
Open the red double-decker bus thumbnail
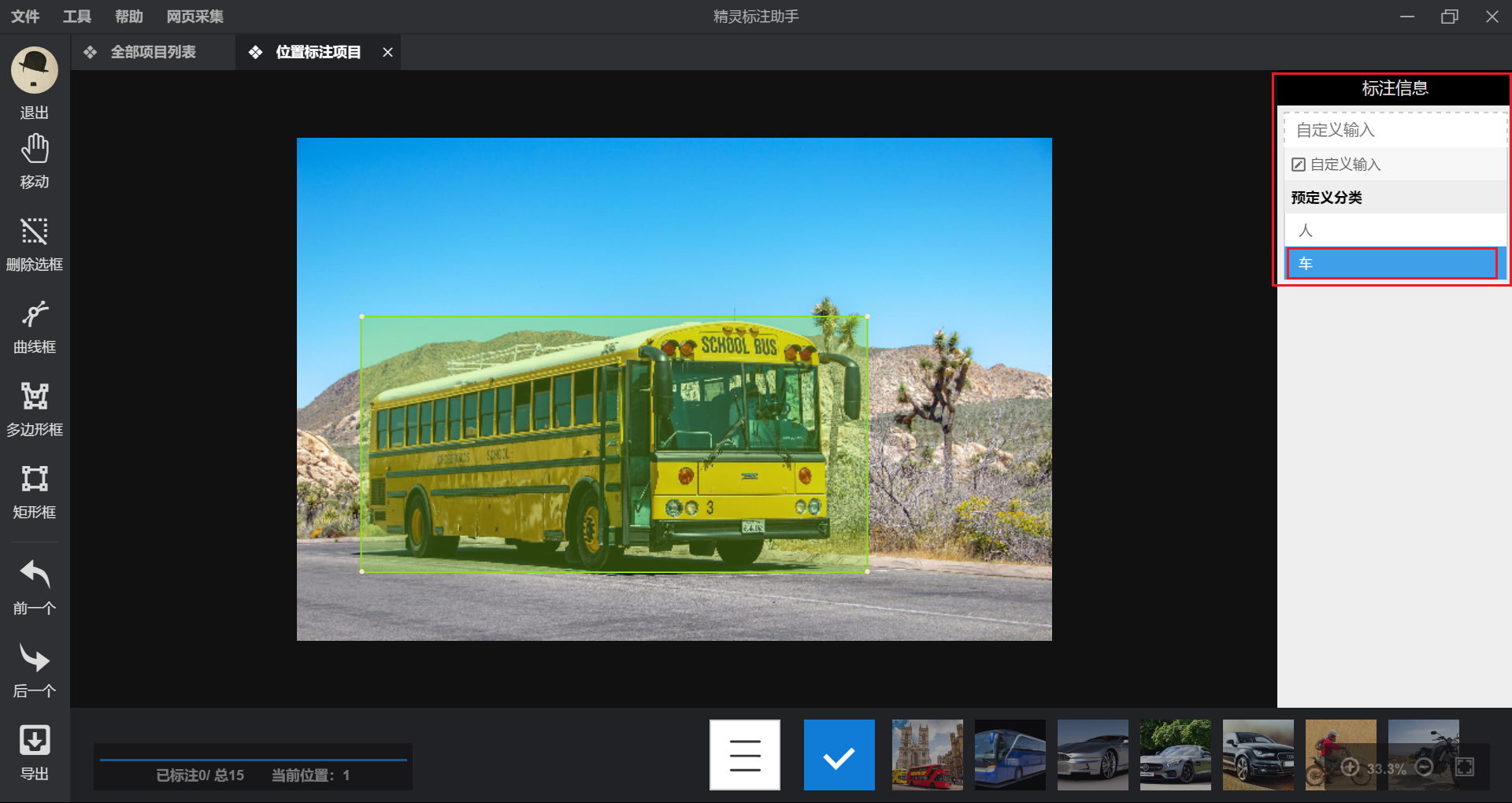coord(927,755)
